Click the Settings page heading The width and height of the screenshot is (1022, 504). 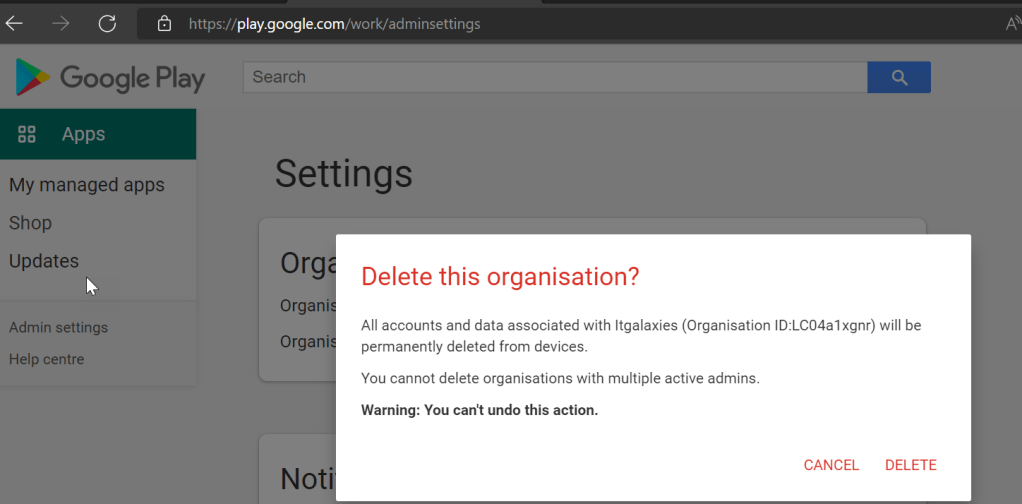343,174
